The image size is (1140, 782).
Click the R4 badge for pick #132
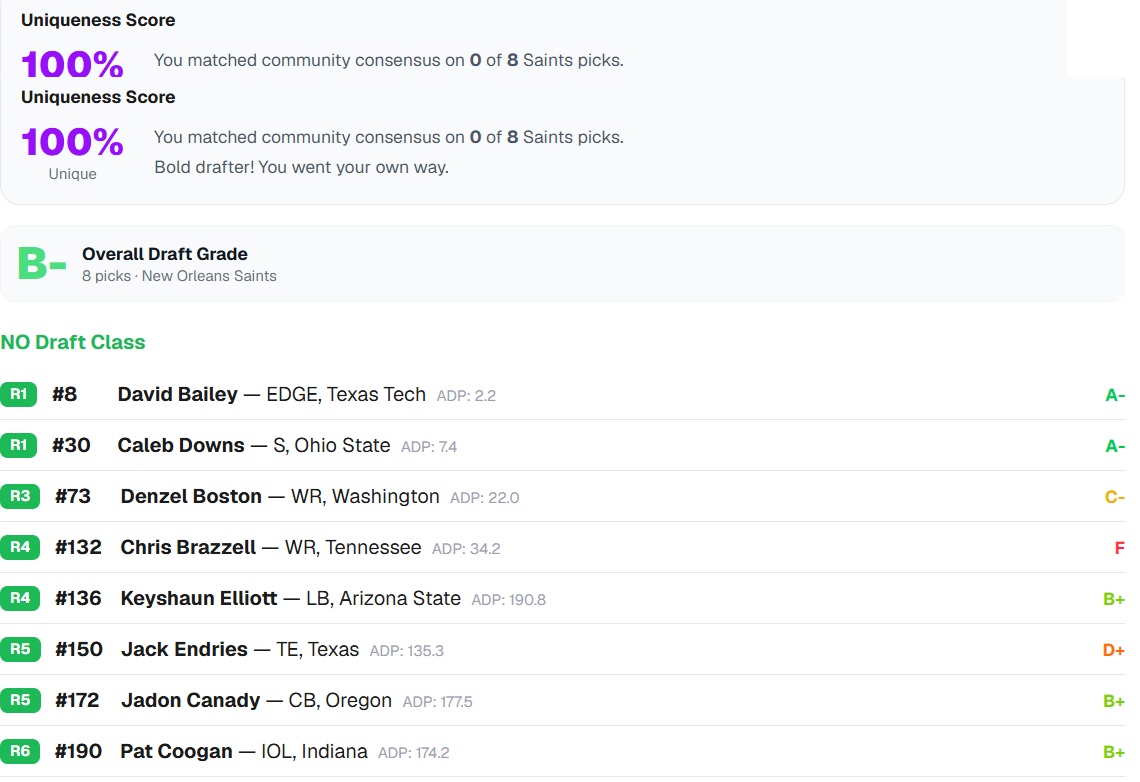pyautogui.click(x=20, y=547)
